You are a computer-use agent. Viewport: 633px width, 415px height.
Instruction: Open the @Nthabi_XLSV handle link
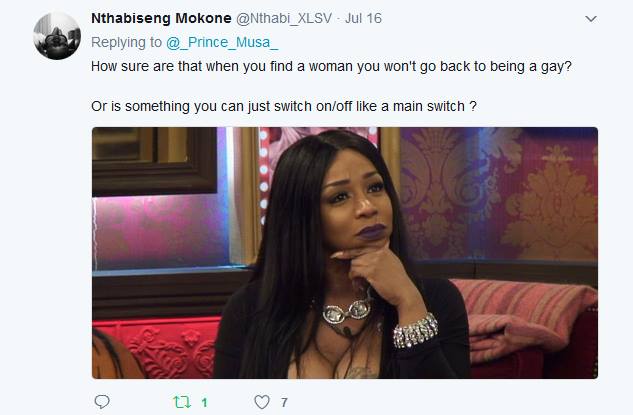point(284,19)
